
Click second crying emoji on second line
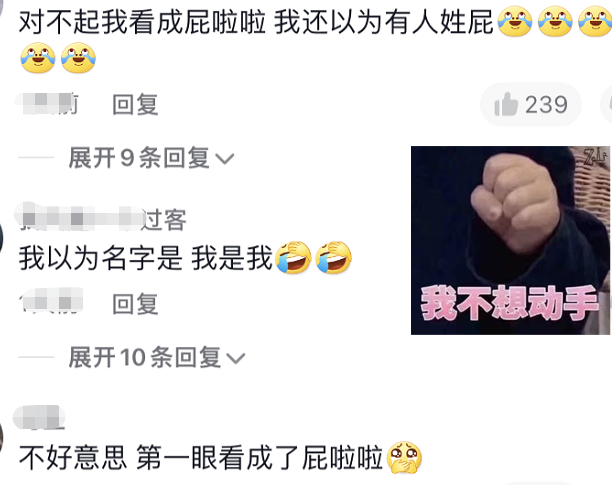tap(78, 58)
